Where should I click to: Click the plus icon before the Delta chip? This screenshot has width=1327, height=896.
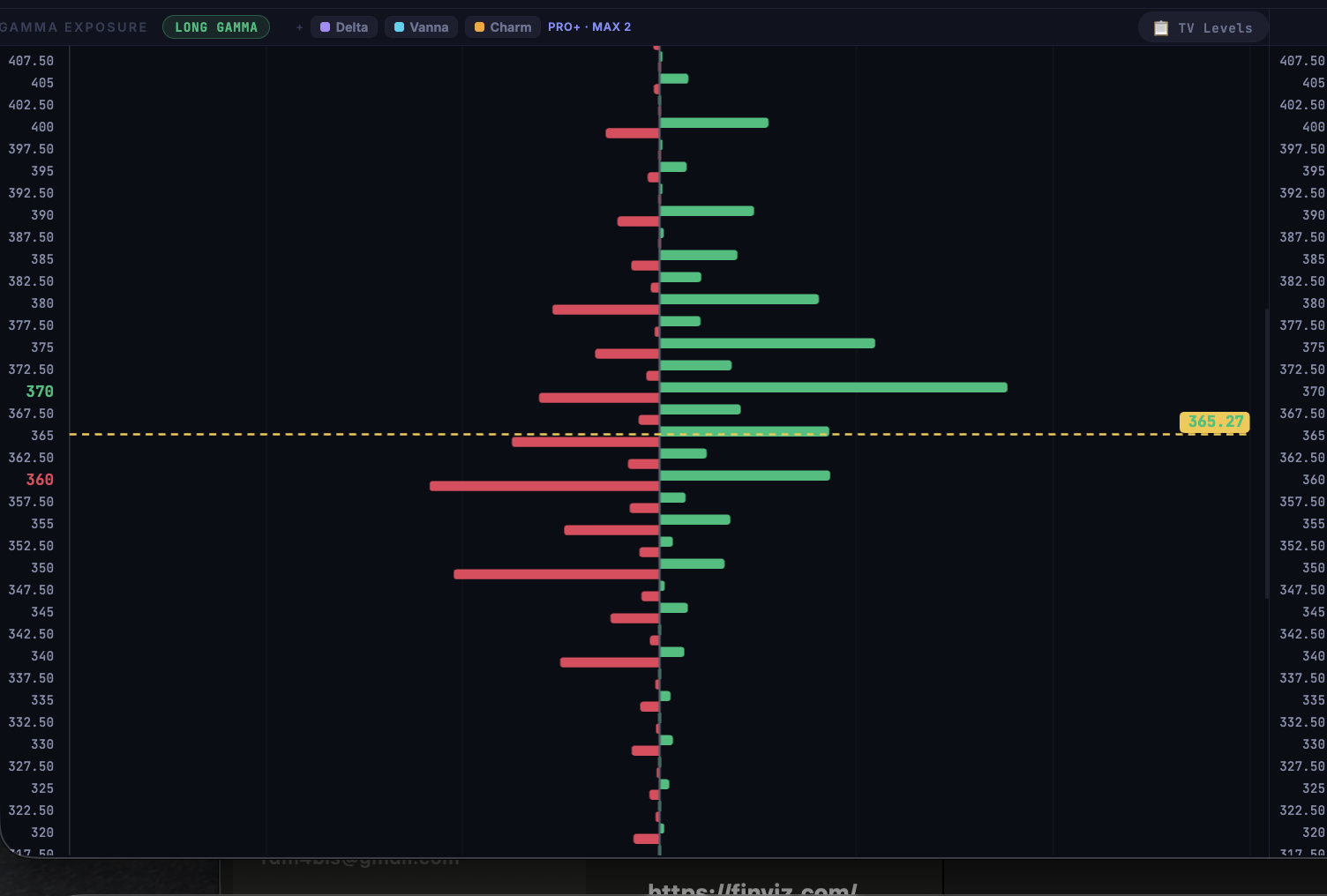tap(299, 27)
